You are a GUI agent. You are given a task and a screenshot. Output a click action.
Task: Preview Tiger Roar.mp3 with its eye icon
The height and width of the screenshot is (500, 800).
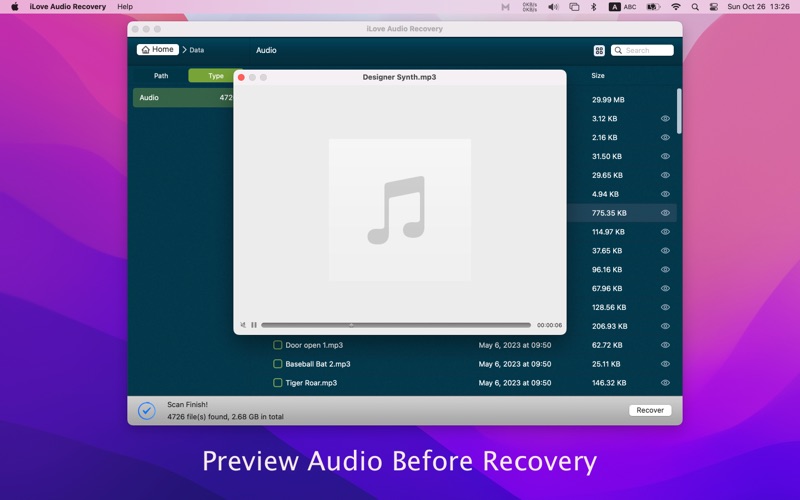pyautogui.click(x=665, y=383)
